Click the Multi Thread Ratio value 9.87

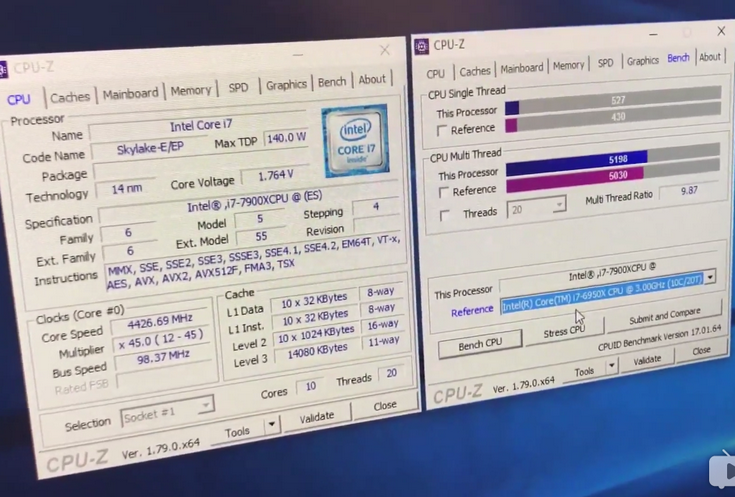click(x=689, y=191)
